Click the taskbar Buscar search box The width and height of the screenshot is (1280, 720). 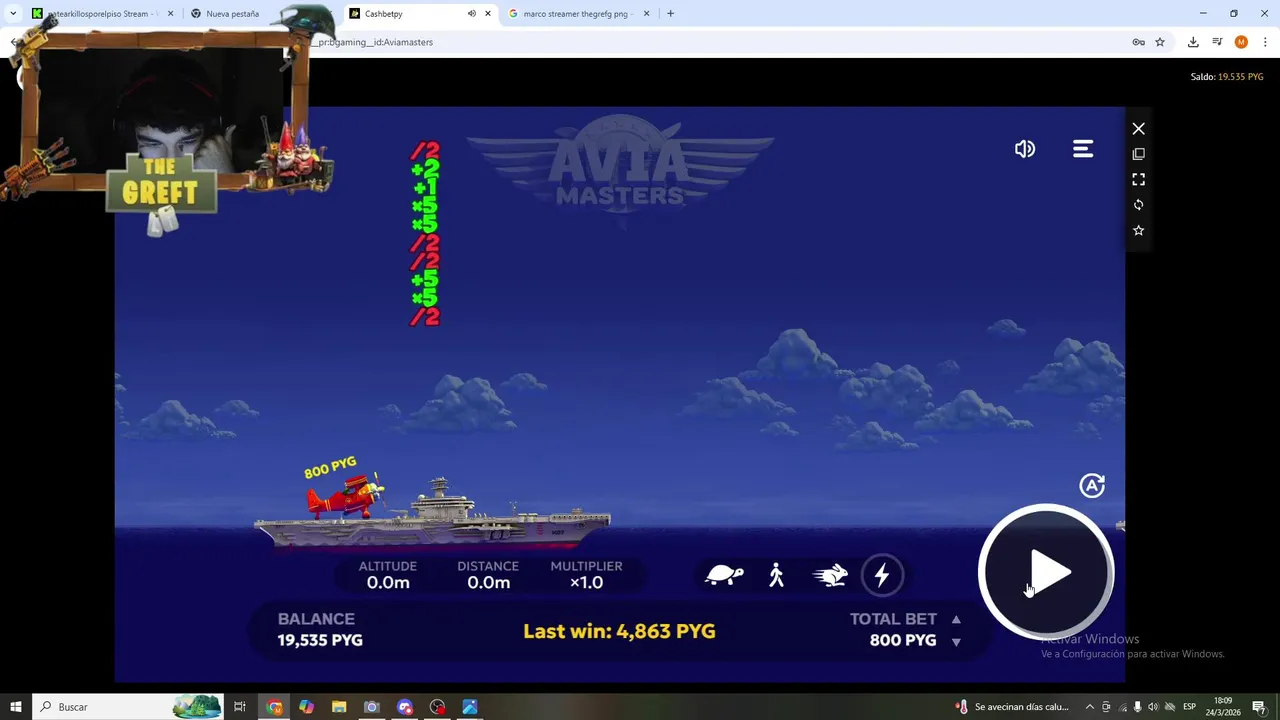(x=128, y=707)
